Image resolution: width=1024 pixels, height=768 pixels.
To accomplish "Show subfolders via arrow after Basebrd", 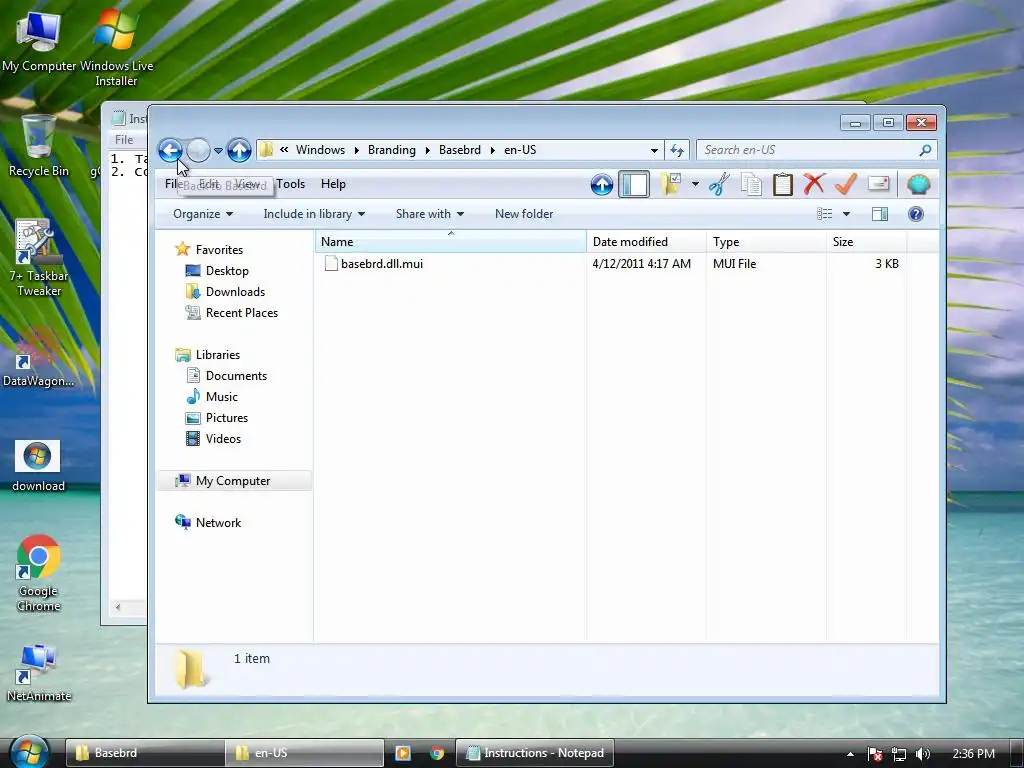I will coord(492,151).
